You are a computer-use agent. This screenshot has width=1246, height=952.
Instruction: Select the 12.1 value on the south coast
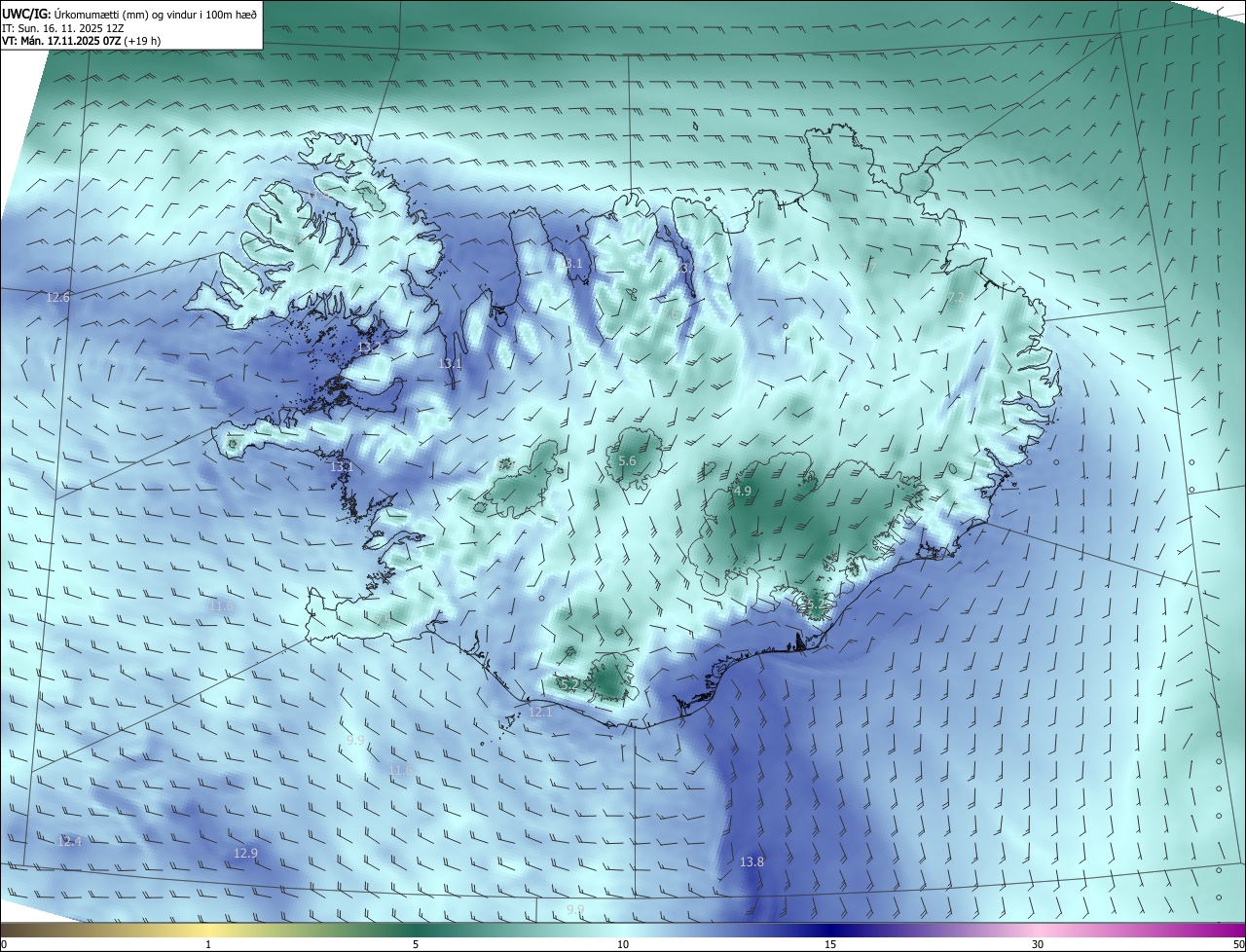[x=540, y=713]
